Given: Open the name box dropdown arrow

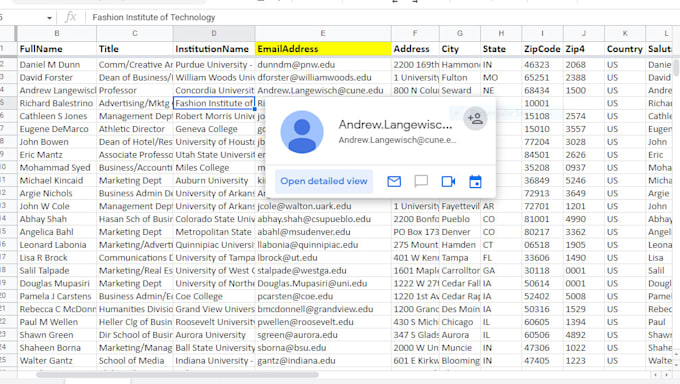Looking at the screenshot, I should click(x=49, y=18).
